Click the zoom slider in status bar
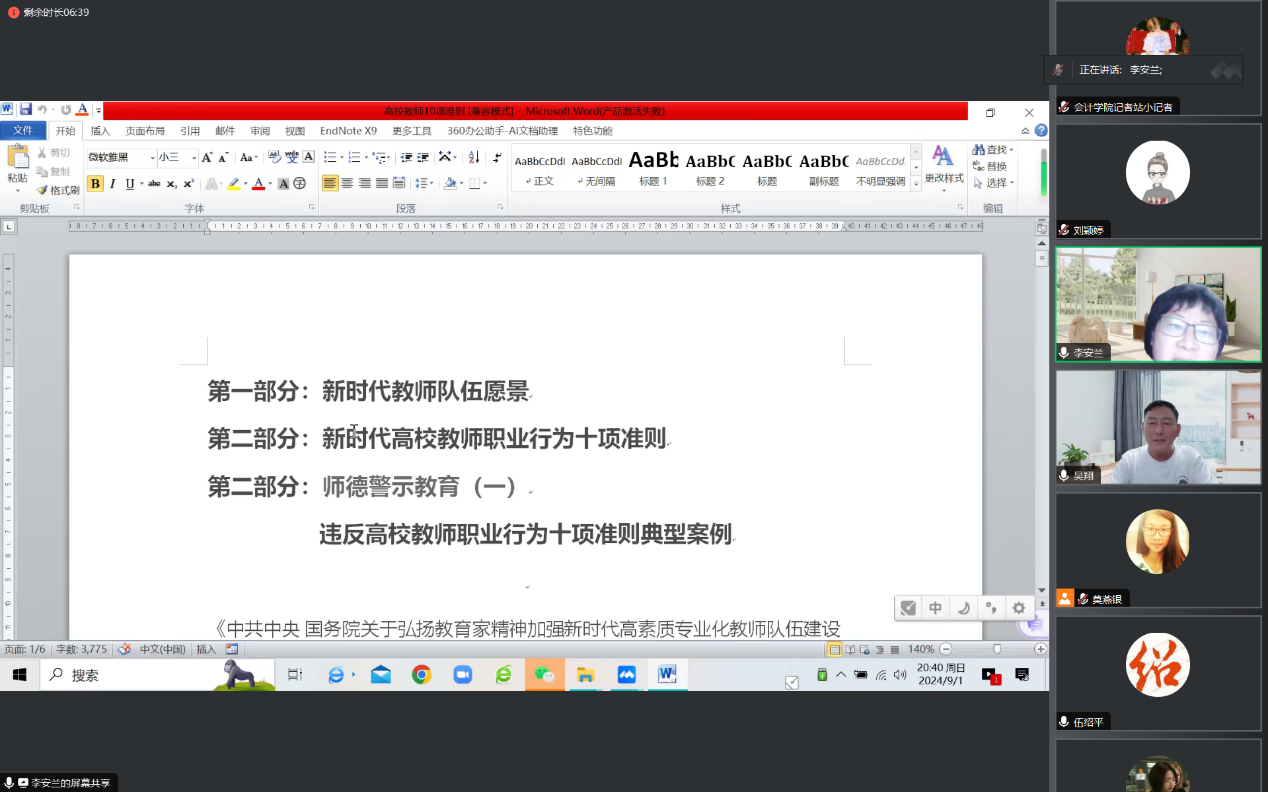 (x=996, y=649)
